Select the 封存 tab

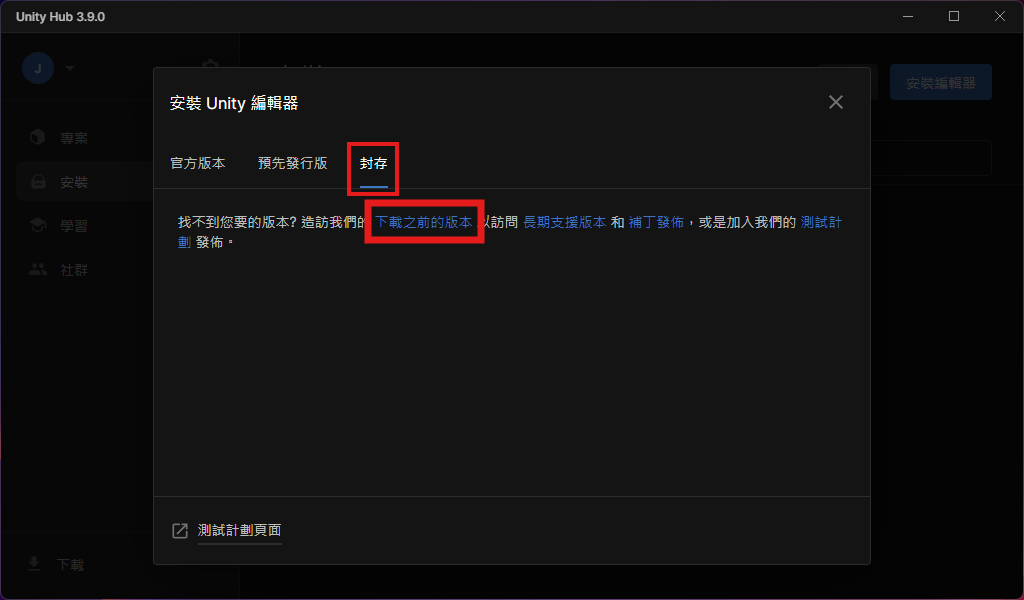coord(374,163)
